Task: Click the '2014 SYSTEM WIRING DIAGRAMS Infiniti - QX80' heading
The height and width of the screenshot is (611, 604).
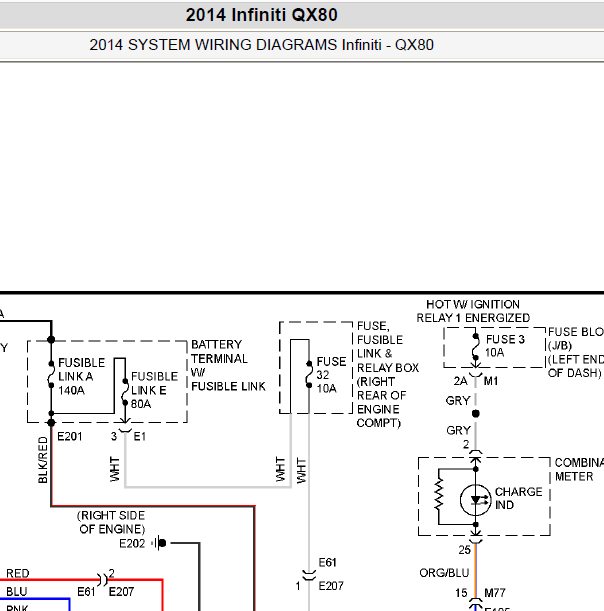Action: (261, 45)
